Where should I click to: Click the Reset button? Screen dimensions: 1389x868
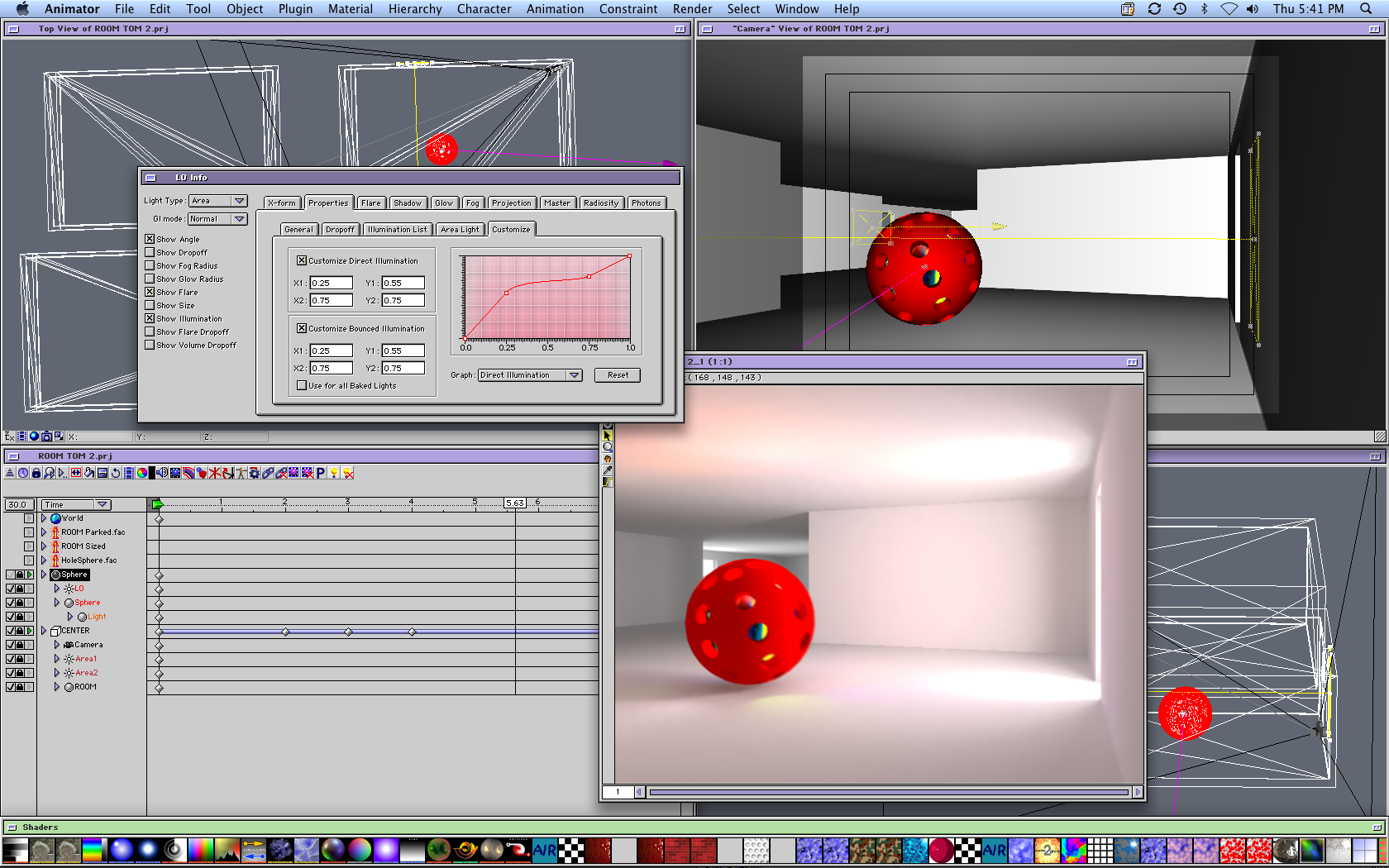[x=618, y=375]
